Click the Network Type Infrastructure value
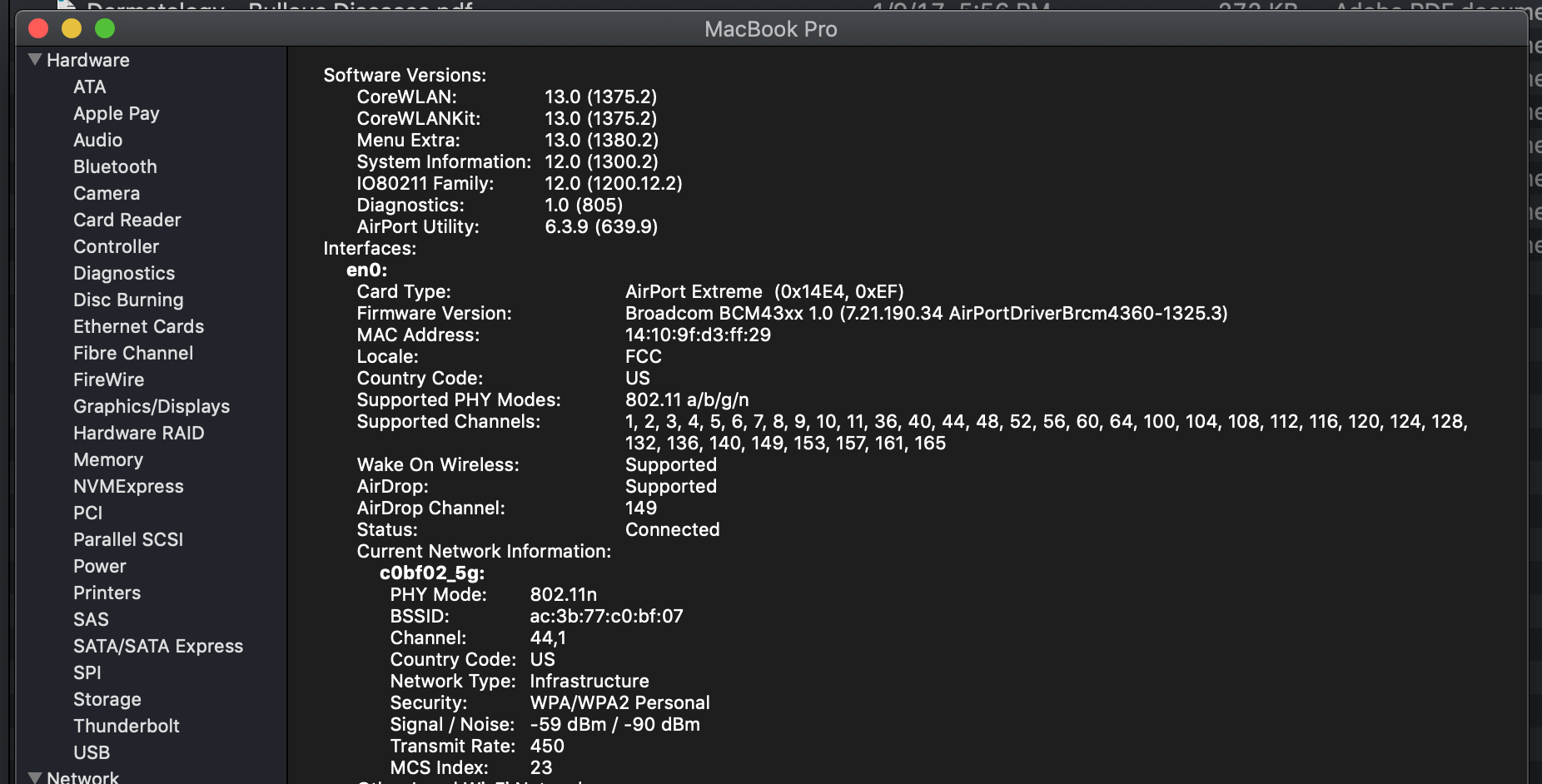The height and width of the screenshot is (784, 1542). click(589, 681)
